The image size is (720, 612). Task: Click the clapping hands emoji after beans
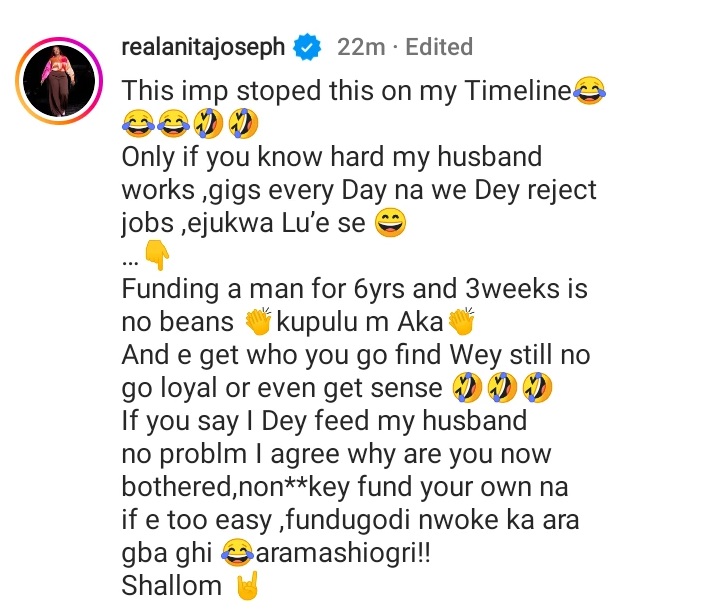tap(259, 321)
